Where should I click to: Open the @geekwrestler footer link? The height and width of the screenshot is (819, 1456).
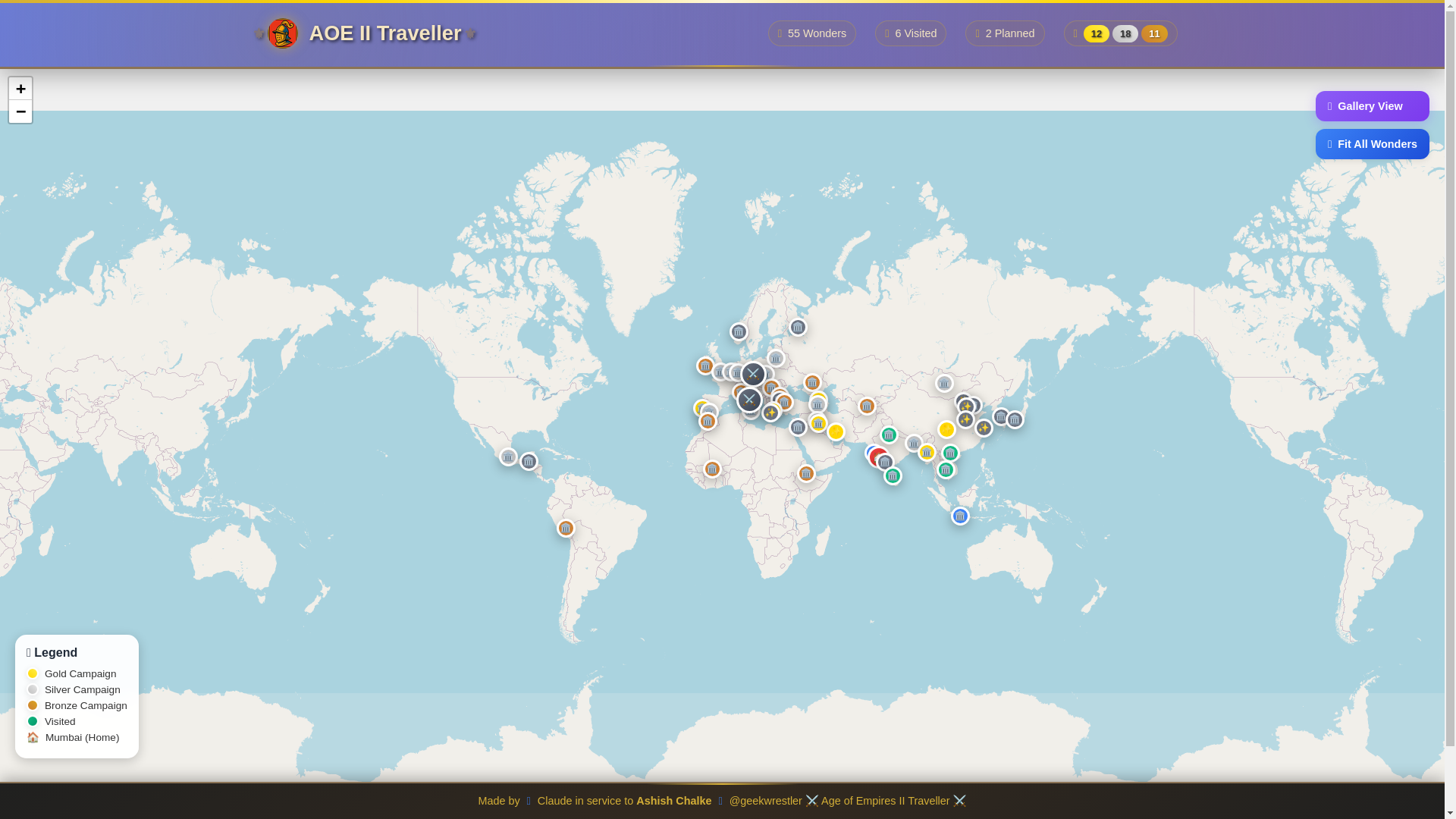[765, 801]
